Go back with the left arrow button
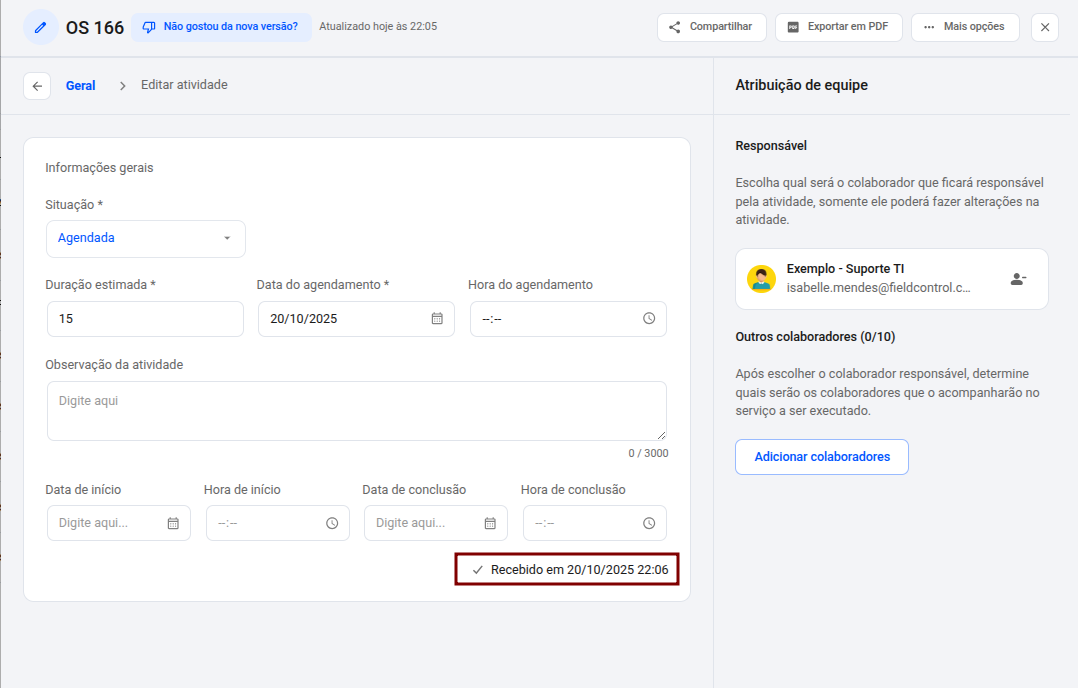The image size is (1078, 688). pyautogui.click(x=37, y=86)
